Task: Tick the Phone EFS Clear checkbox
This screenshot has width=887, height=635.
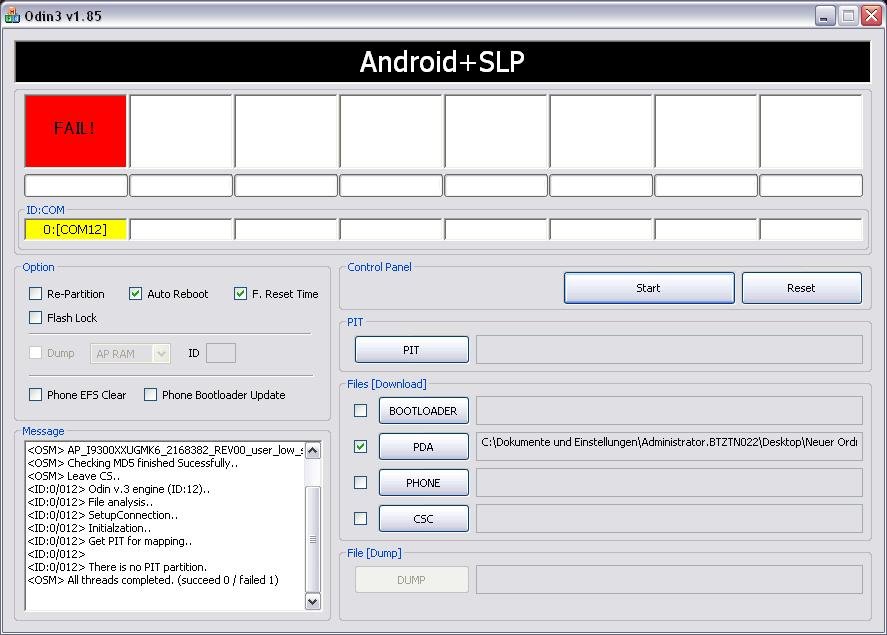Action: pyautogui.click(x=36, y=394)
